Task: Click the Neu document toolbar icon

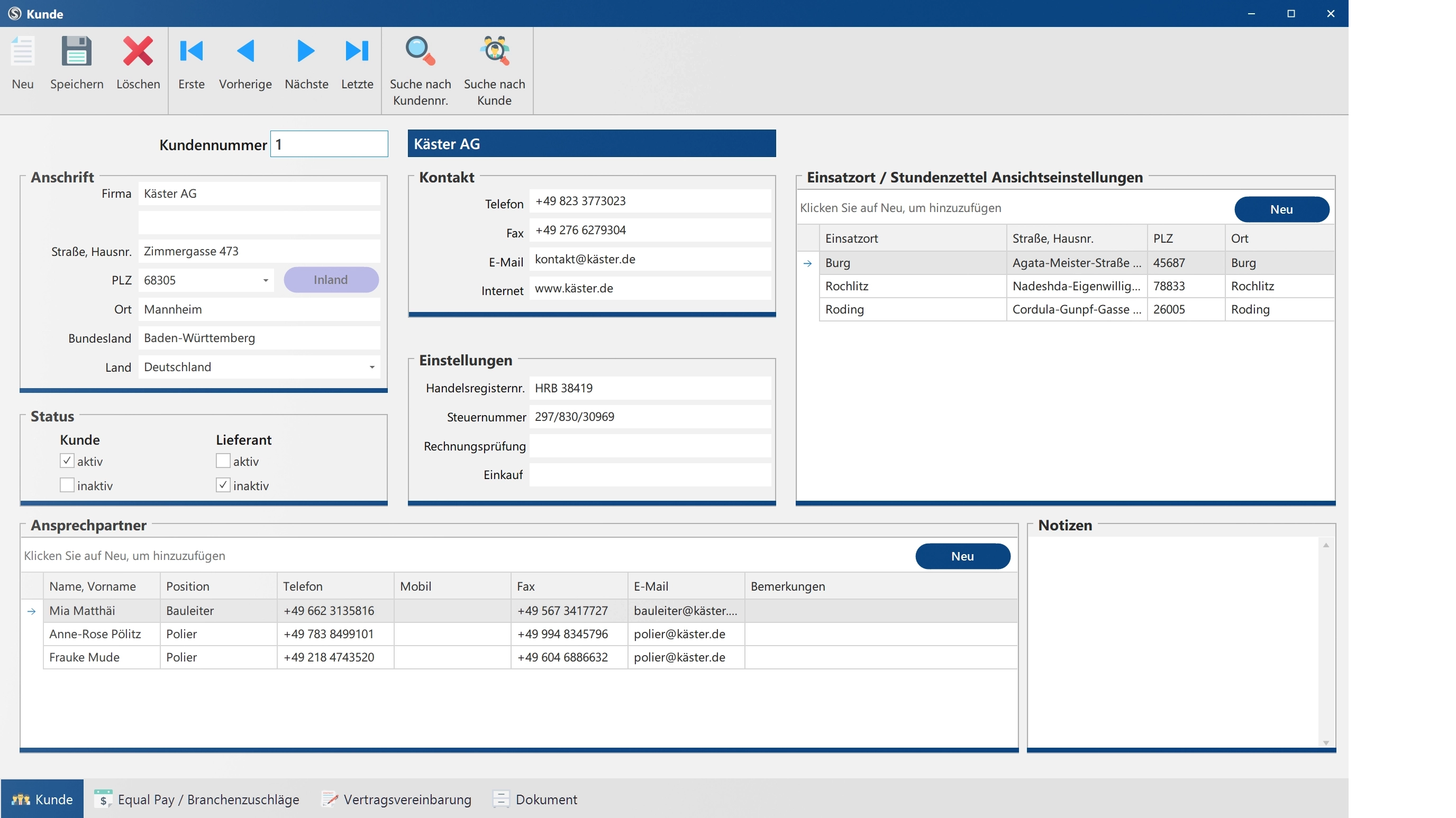Action: [23, 52]
